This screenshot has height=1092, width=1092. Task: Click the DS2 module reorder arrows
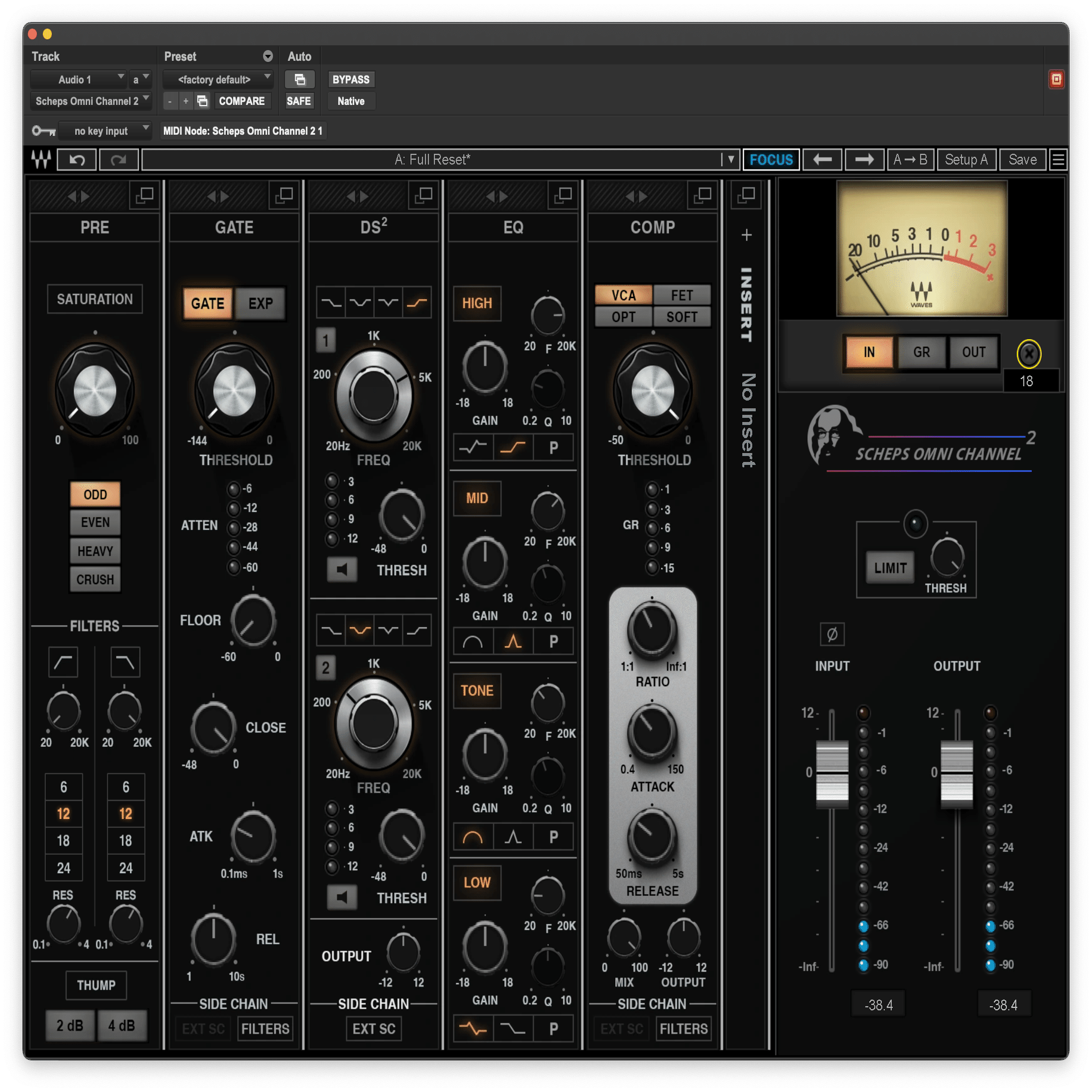(x=358, y=196)
